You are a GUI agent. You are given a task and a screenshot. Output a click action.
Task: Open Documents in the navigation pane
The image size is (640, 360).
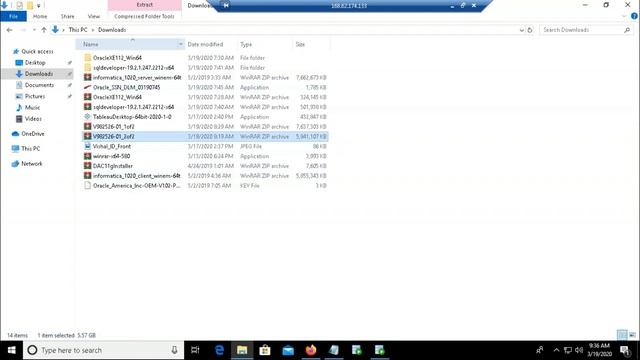39,85
